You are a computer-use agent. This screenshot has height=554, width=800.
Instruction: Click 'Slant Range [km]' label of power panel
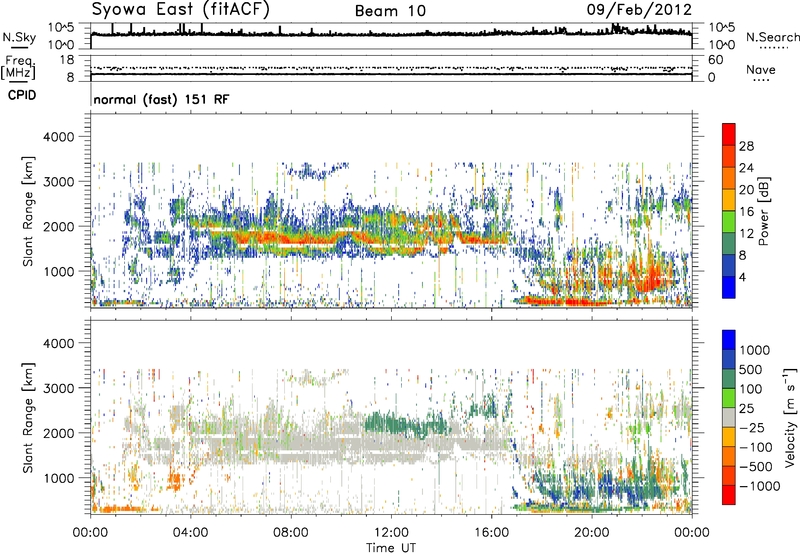[28, 211]
